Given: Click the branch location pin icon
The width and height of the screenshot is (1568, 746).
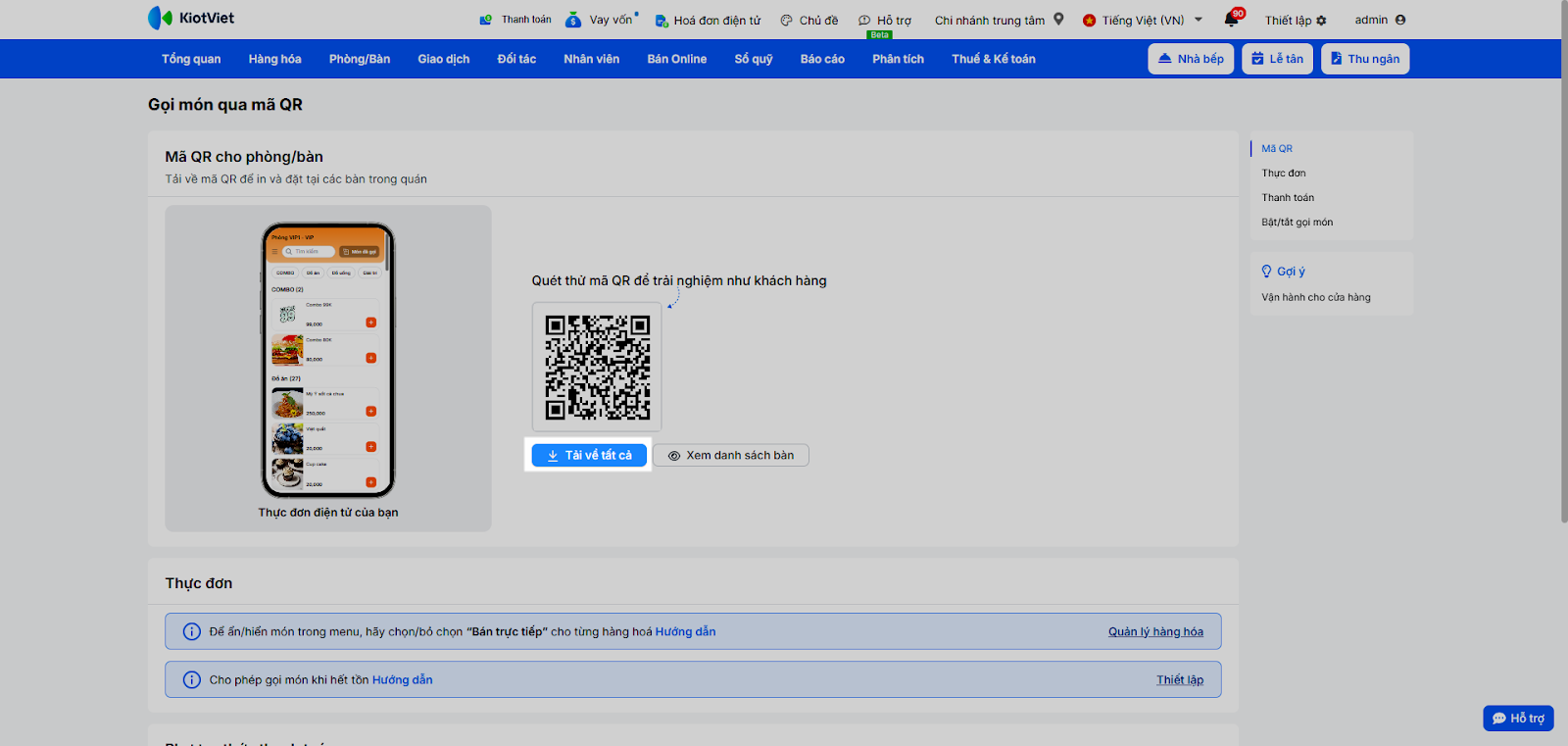Looking at the screenshot, I should point(1058,20).
